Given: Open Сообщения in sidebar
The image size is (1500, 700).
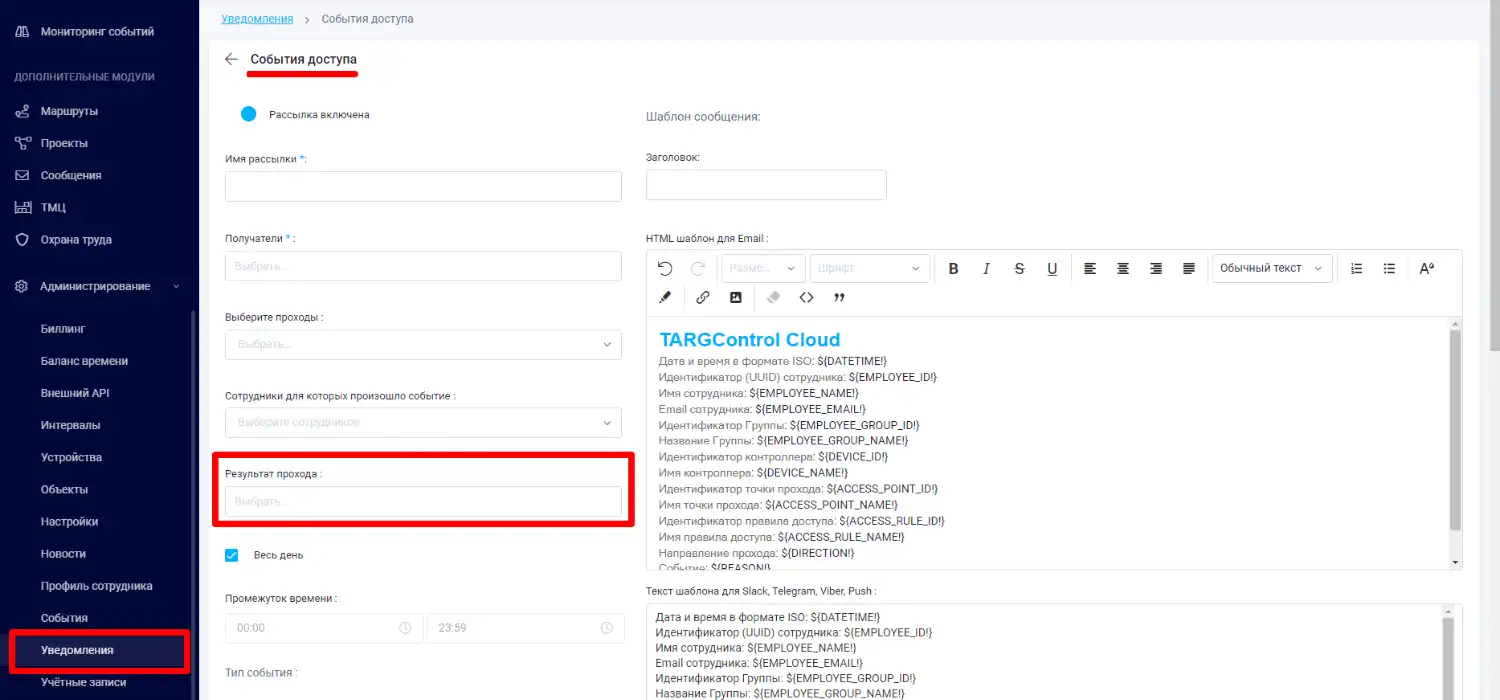Looking at the screenshot, I should pos(71,175).
